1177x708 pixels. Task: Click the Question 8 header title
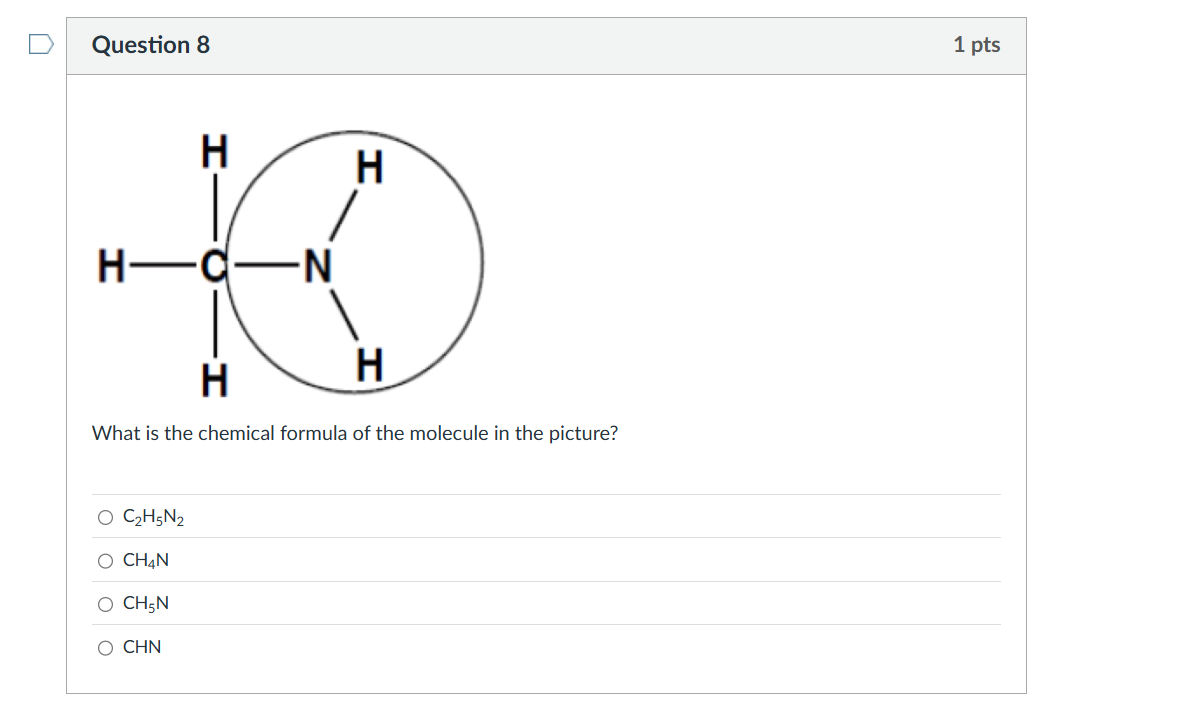point(152,44)
